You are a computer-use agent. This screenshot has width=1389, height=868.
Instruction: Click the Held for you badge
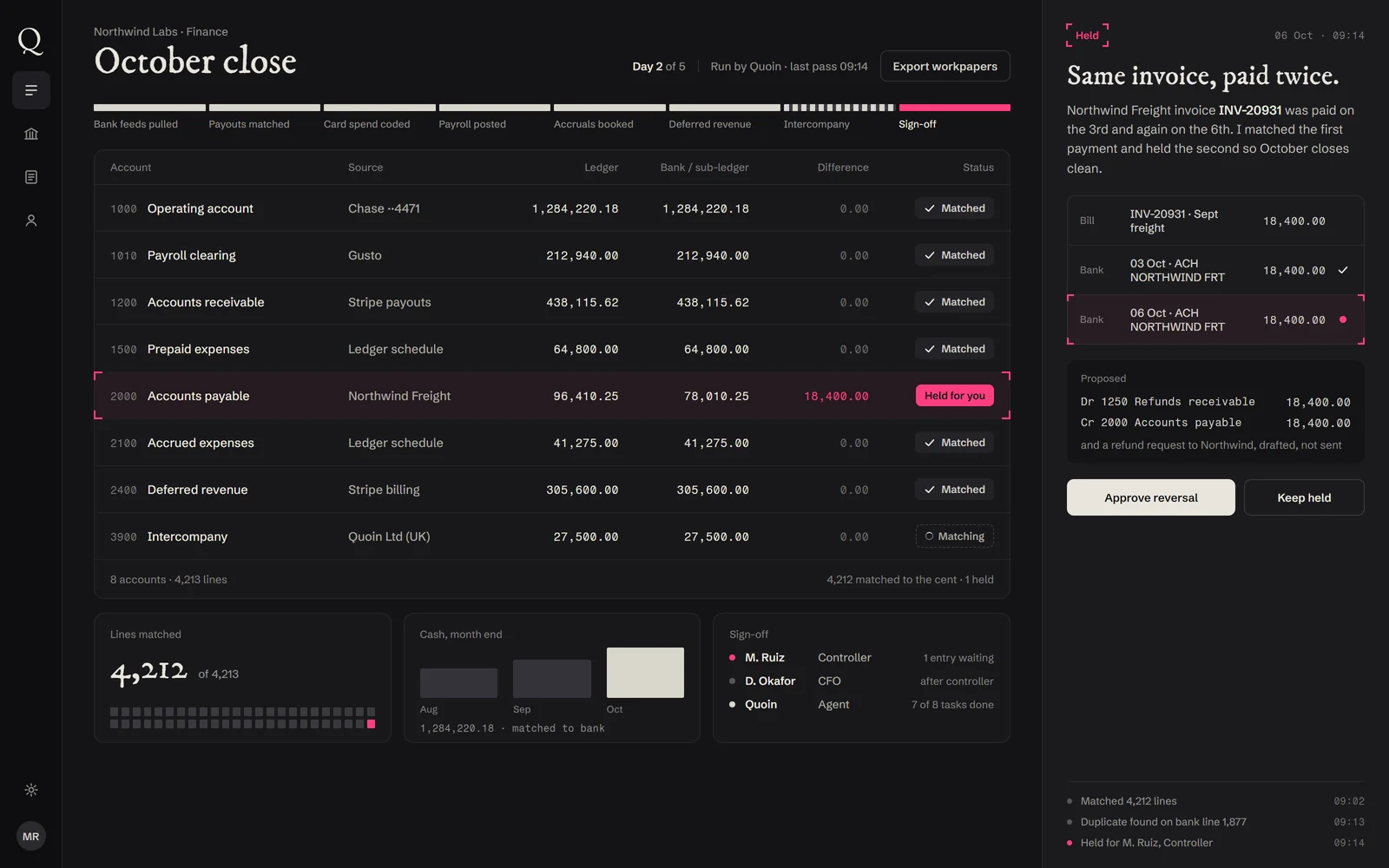pos(954,396)
